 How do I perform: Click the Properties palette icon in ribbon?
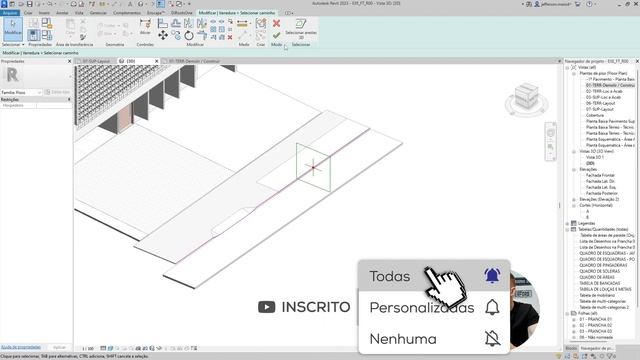click(x=33, y=35)
